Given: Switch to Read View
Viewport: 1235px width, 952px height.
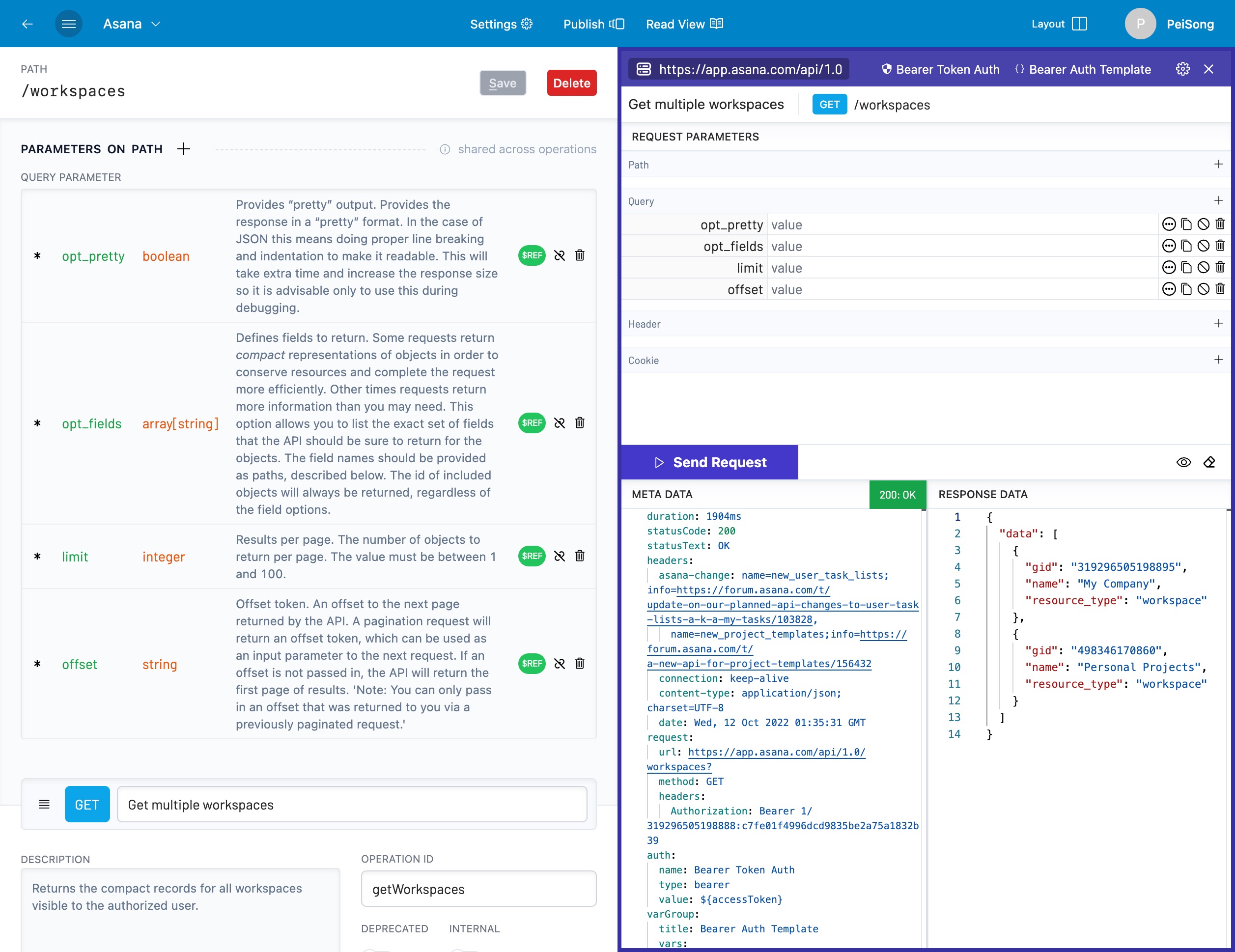Looking at the screenshot, I should 684,24.
